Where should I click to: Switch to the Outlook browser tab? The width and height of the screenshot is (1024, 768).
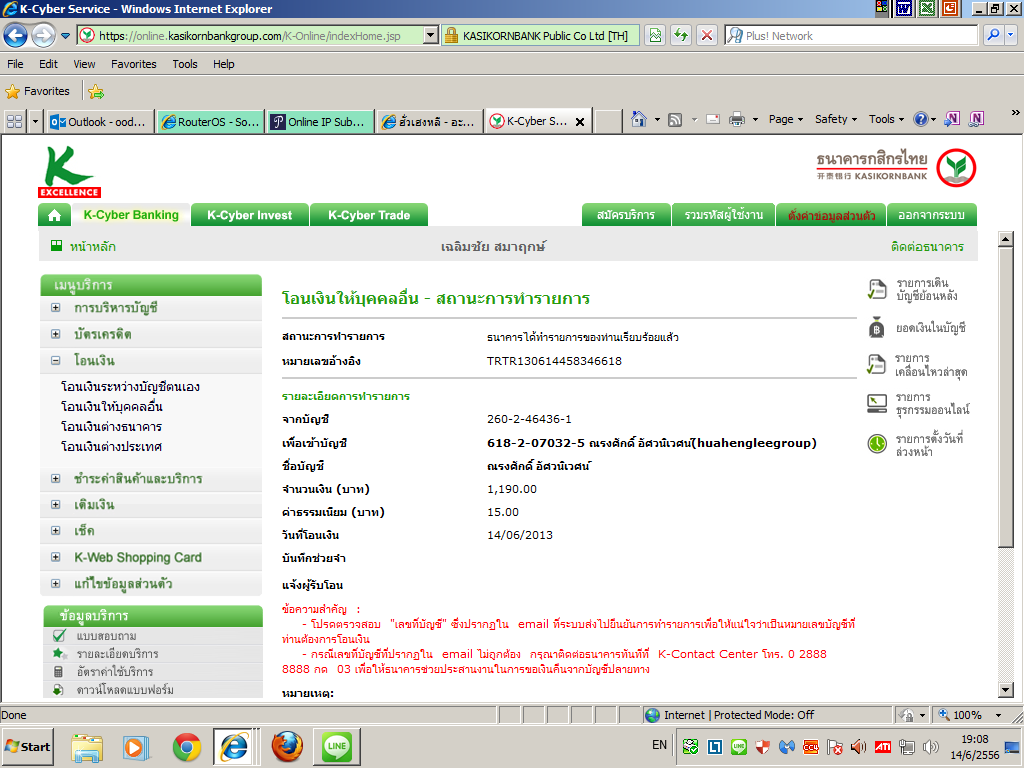(x=99, y=121)
